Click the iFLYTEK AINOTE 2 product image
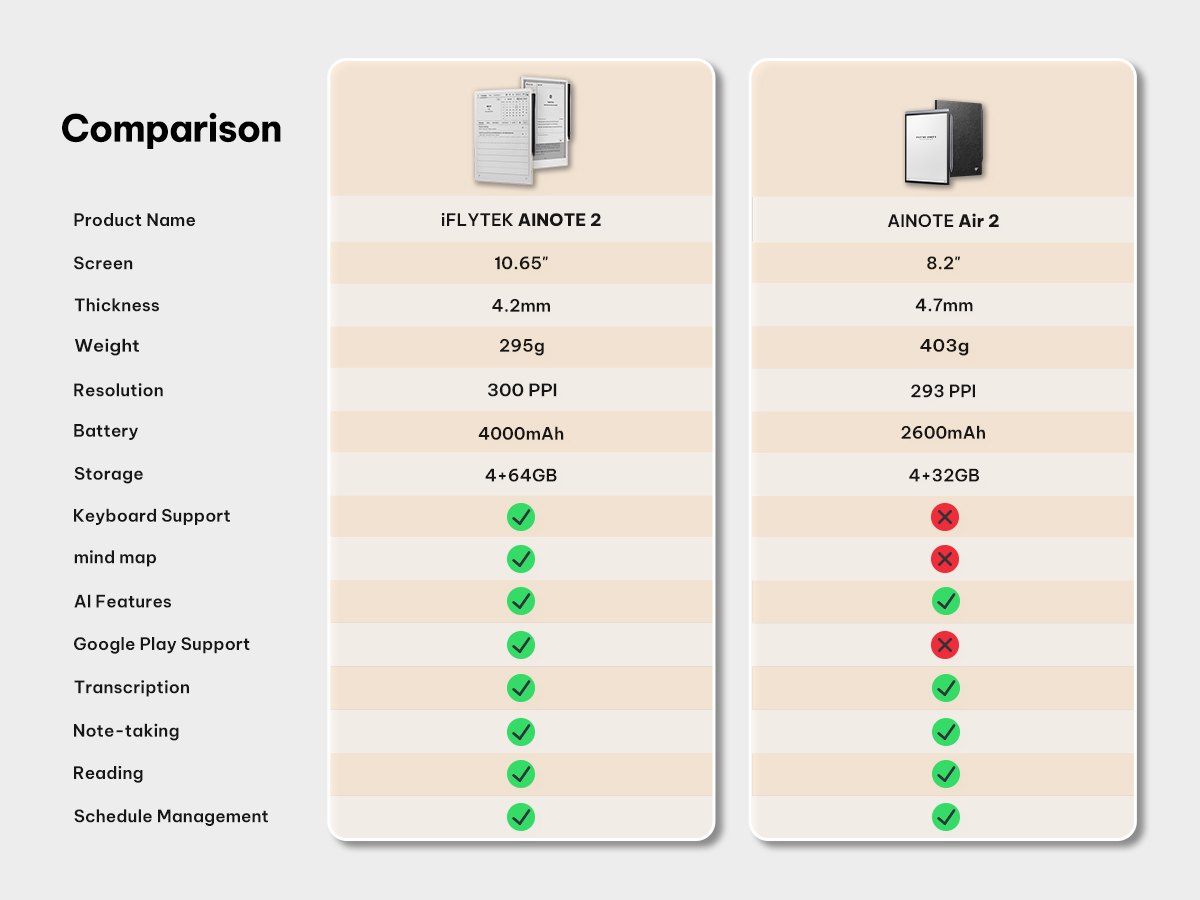The width and height of the screenshot is (1200, 900). [x=520, y=128]
